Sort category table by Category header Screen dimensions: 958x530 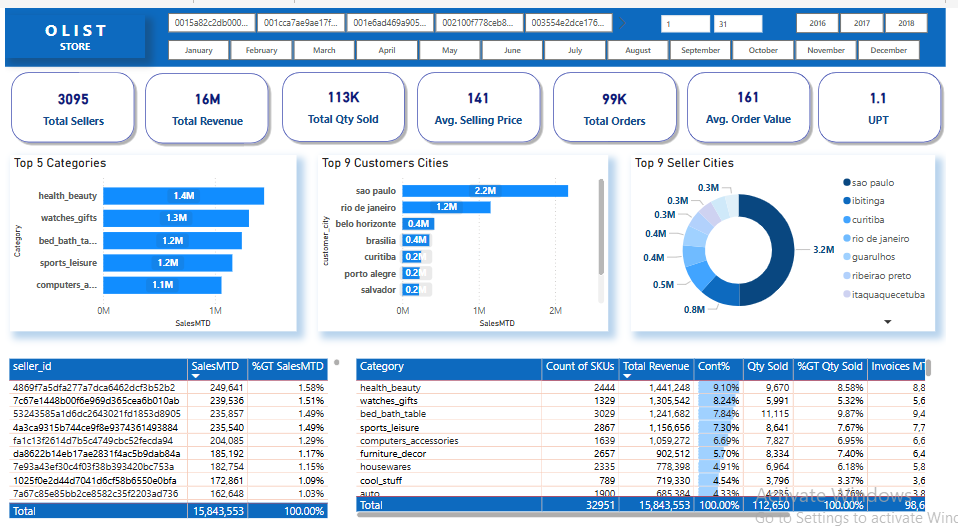click(449, 367)
